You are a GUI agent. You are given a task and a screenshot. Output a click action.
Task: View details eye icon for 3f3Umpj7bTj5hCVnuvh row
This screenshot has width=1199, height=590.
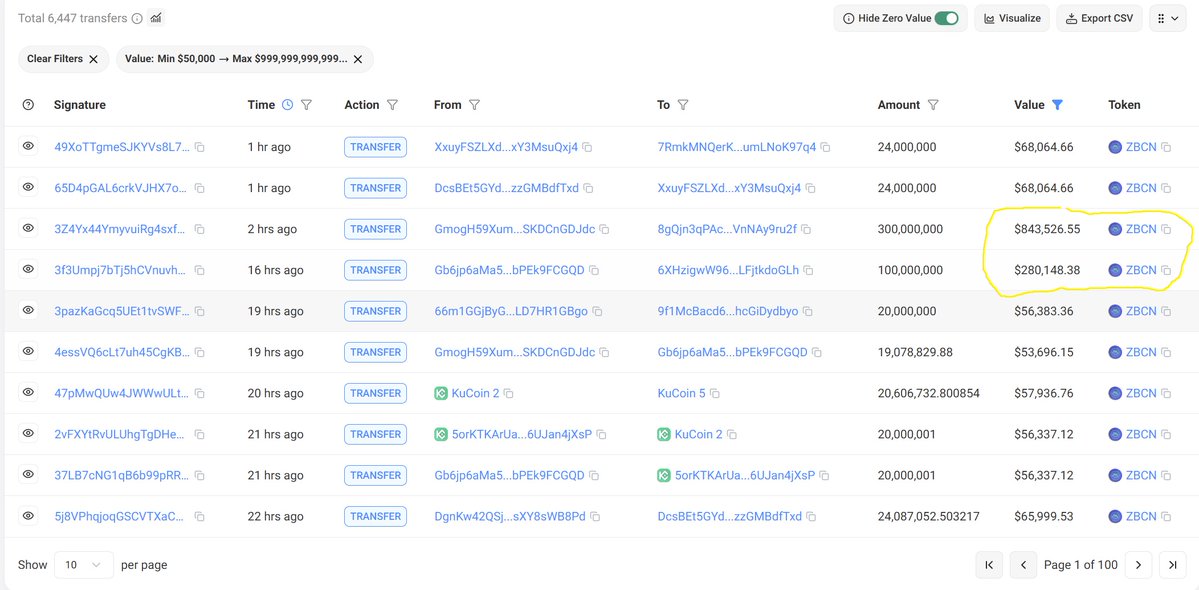pos(28,269)
